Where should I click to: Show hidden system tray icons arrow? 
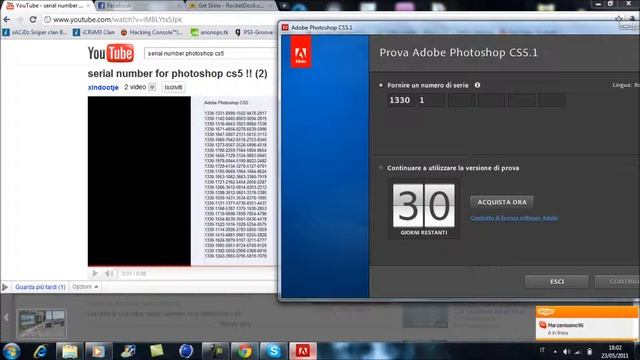point(555,351)
